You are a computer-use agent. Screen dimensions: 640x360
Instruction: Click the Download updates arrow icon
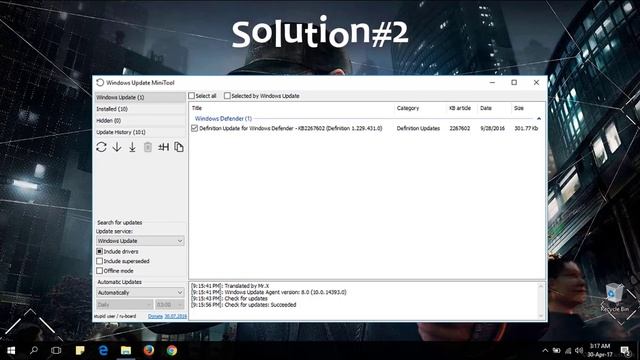117,147
